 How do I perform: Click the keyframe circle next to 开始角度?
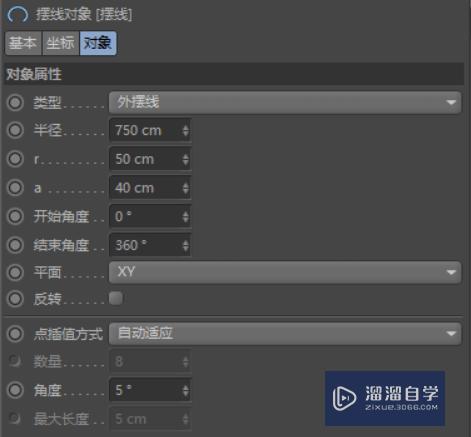[15, 217]
